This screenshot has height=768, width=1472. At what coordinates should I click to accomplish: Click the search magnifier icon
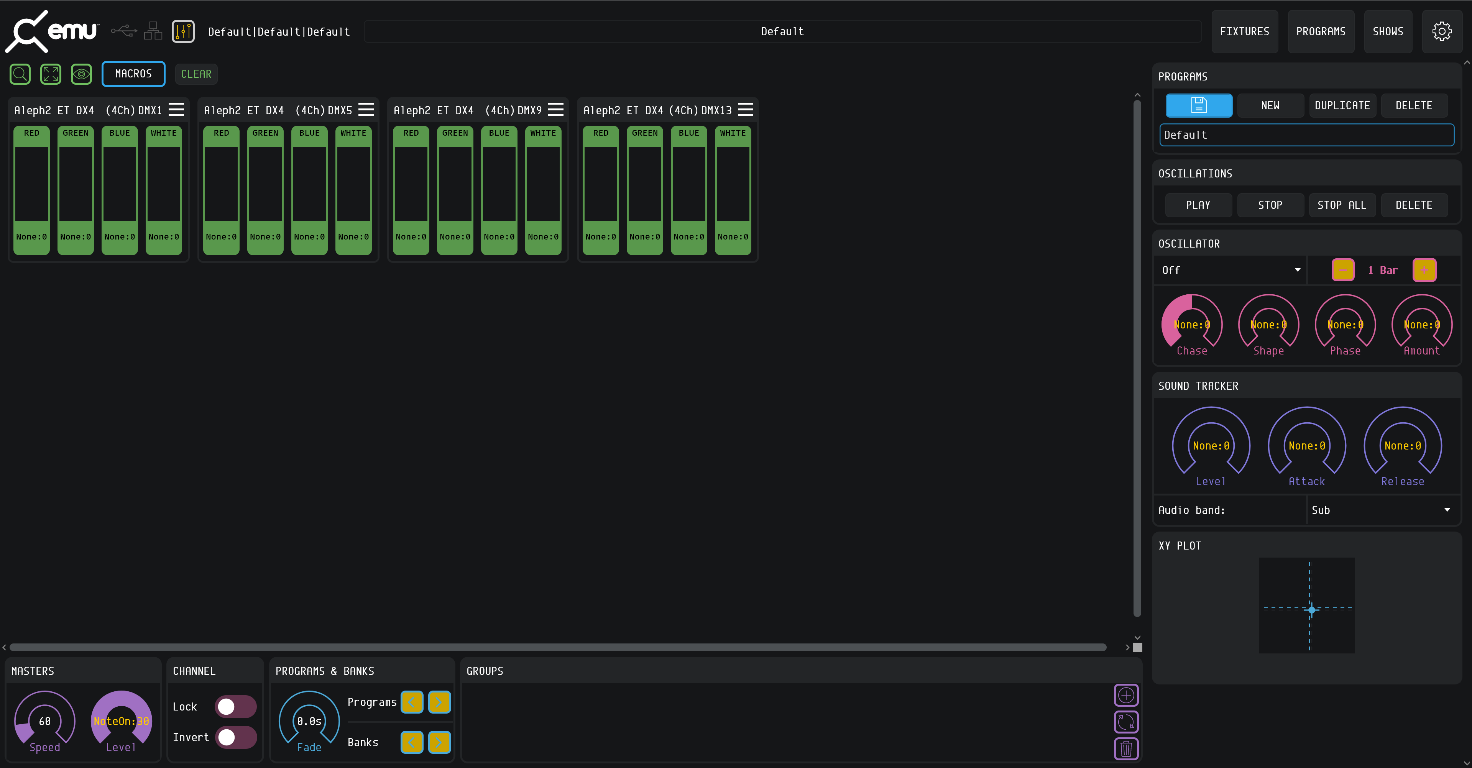[20, 74]
